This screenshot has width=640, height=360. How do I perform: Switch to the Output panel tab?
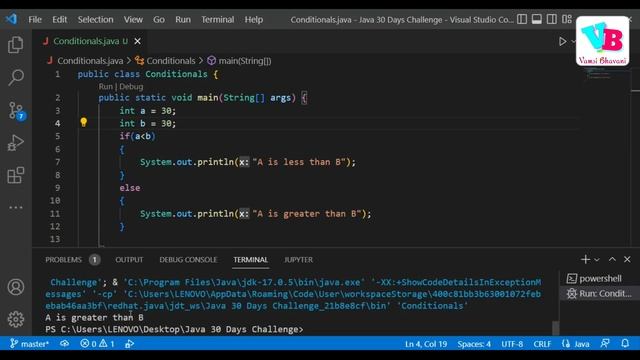[129, 260]
